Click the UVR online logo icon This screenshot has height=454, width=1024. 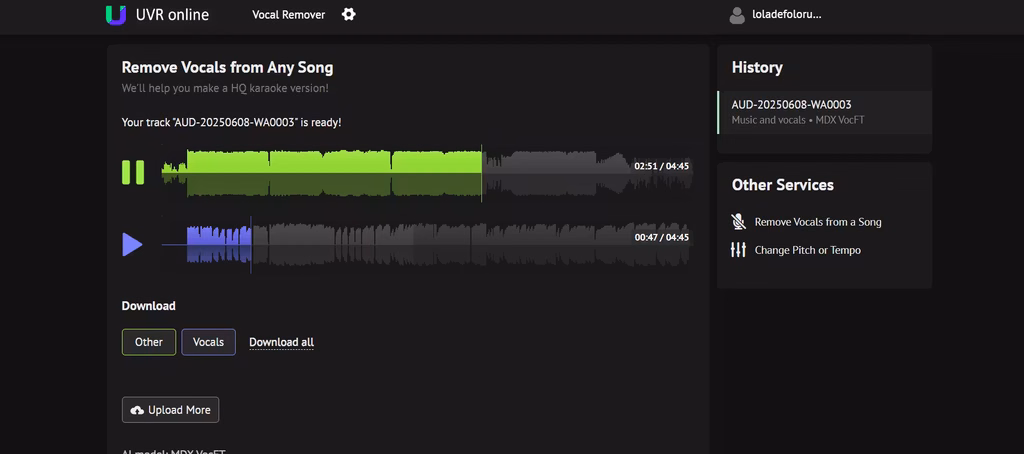[x=116, y=14]
